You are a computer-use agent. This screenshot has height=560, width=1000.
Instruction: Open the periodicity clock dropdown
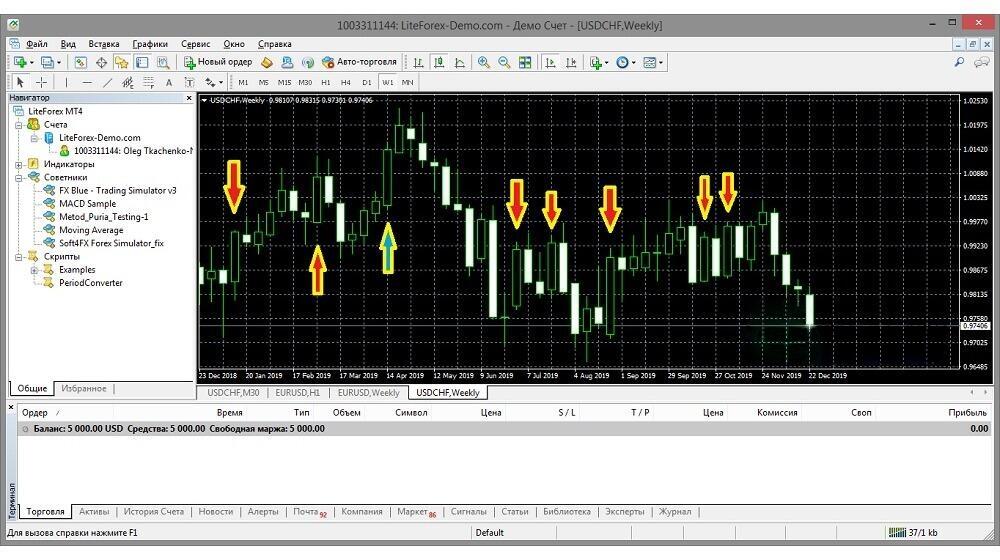coord(626,62)
